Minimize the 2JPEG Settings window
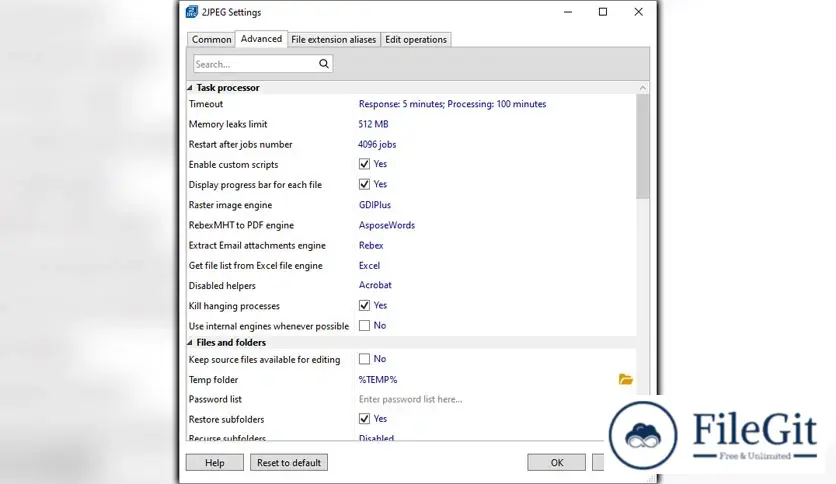The height and width of the screenshot is (484, 836). coord(568,12)
